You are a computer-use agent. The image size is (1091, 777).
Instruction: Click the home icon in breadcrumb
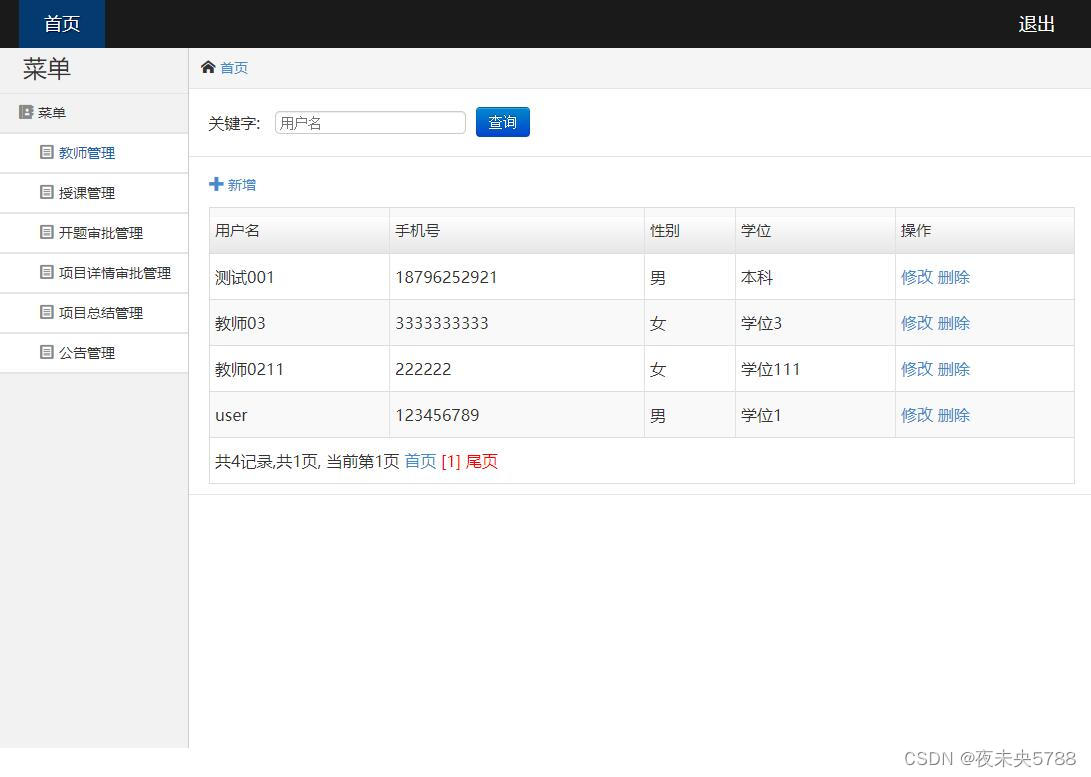pyautogui.click(x=207, y=67)
